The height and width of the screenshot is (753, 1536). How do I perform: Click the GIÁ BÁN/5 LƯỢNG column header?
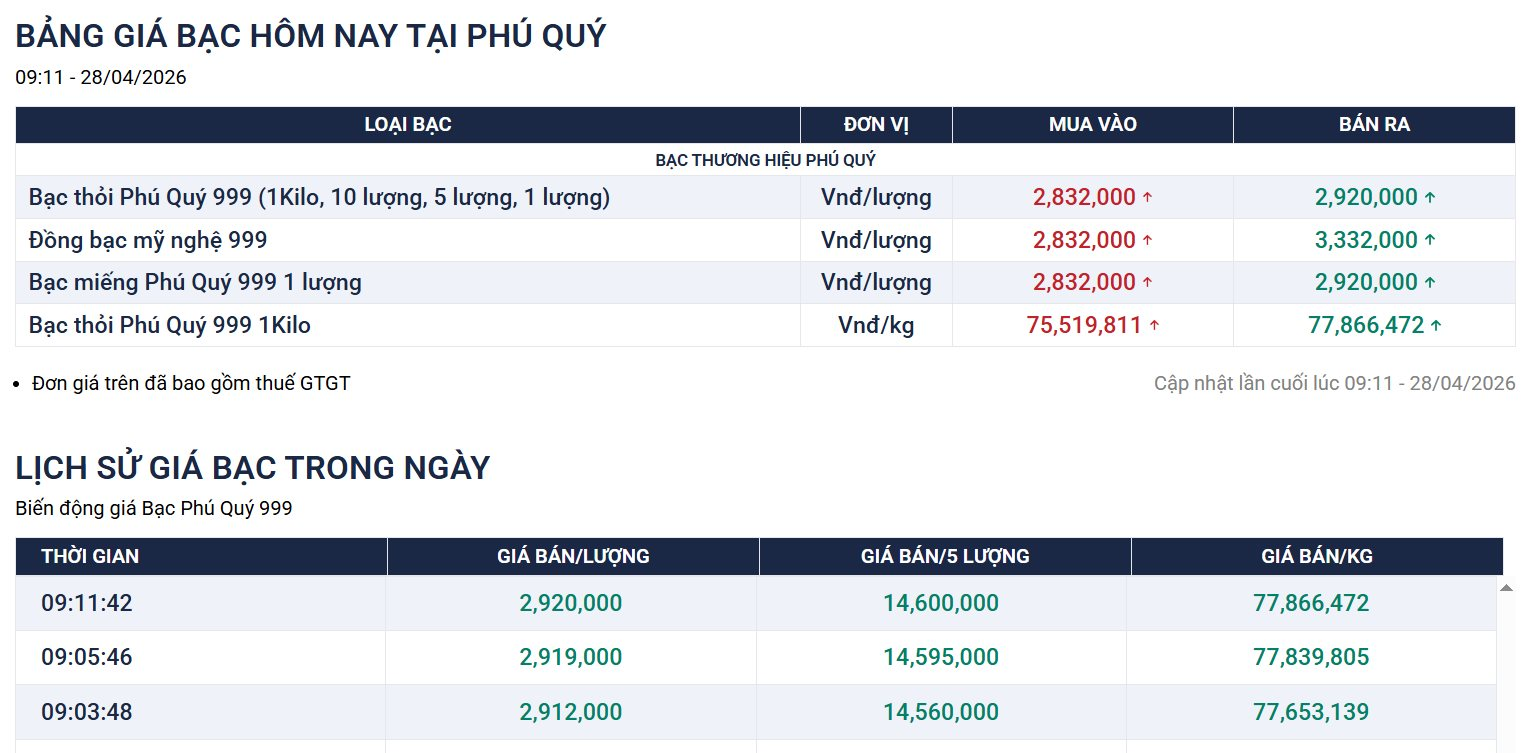click(x=944, y=556)
